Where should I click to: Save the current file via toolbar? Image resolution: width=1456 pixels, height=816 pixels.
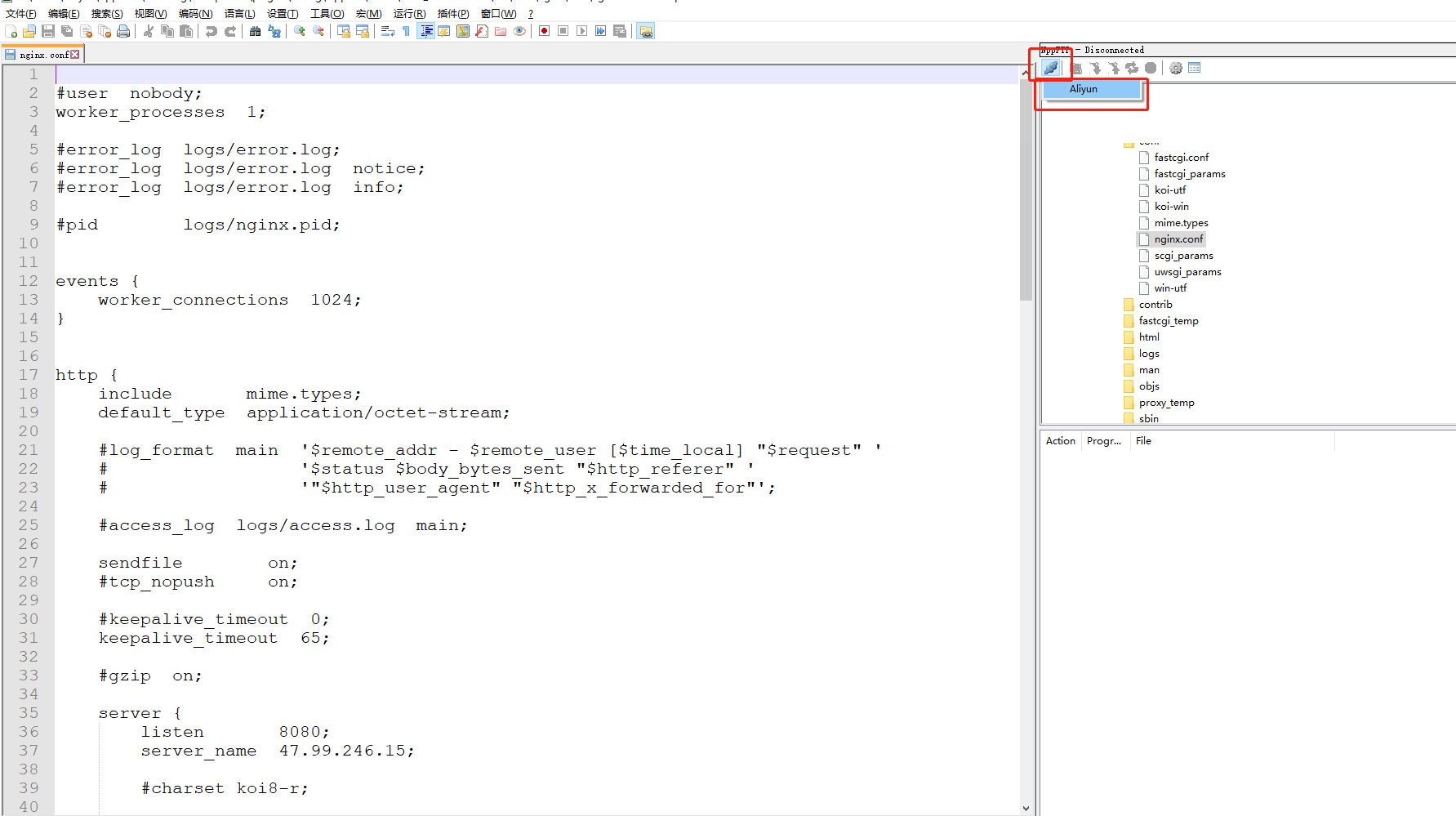click(x=48, y=31)
